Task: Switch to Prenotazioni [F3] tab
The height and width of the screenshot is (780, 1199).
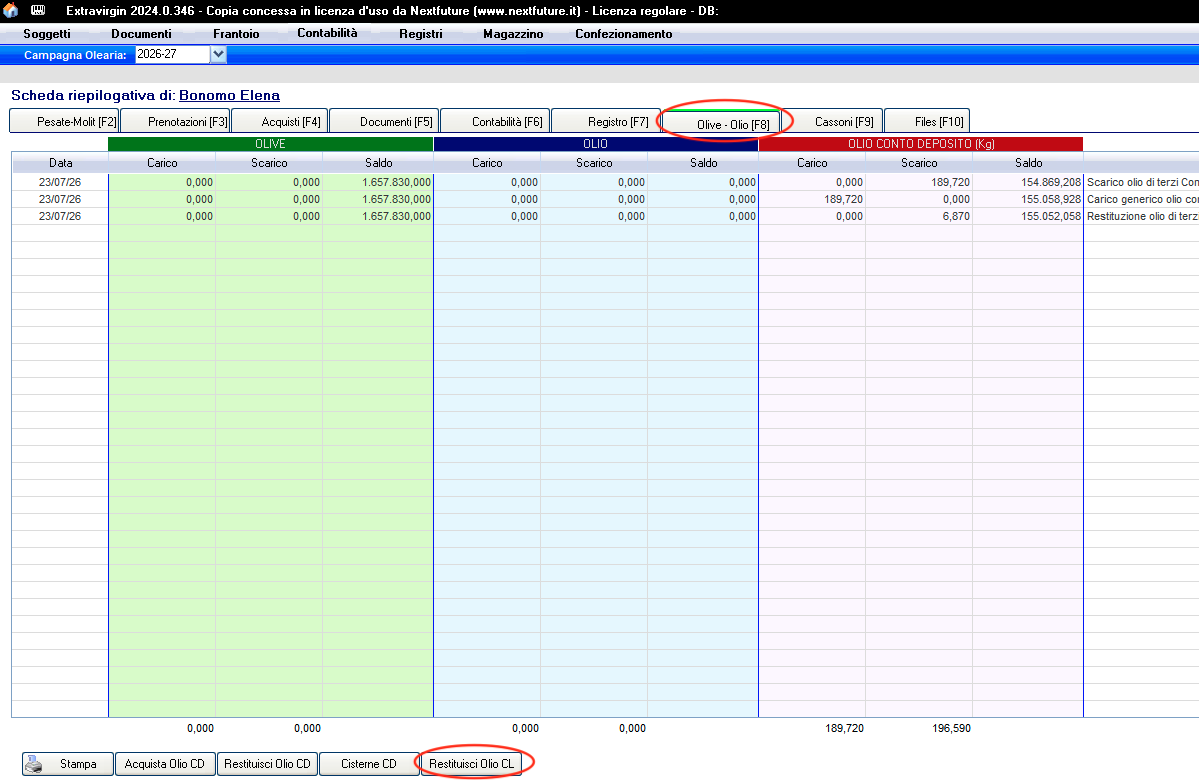Action: coord(176,121)
